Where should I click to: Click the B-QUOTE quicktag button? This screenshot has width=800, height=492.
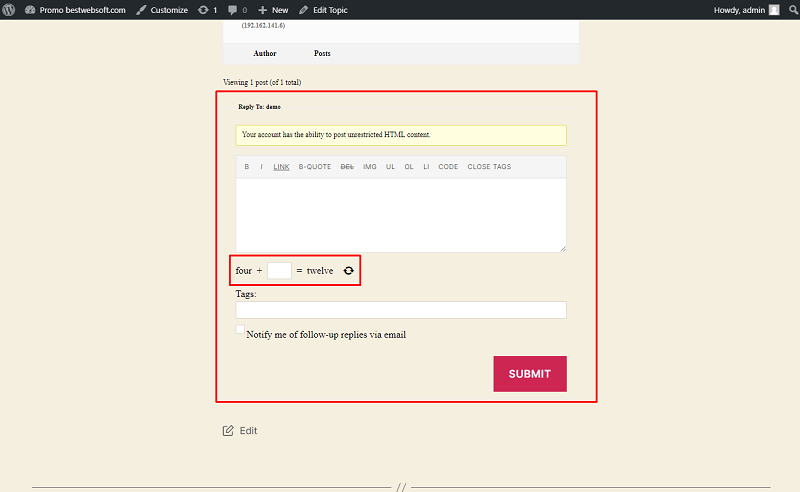pyautogui.click(x=315, y=167)
